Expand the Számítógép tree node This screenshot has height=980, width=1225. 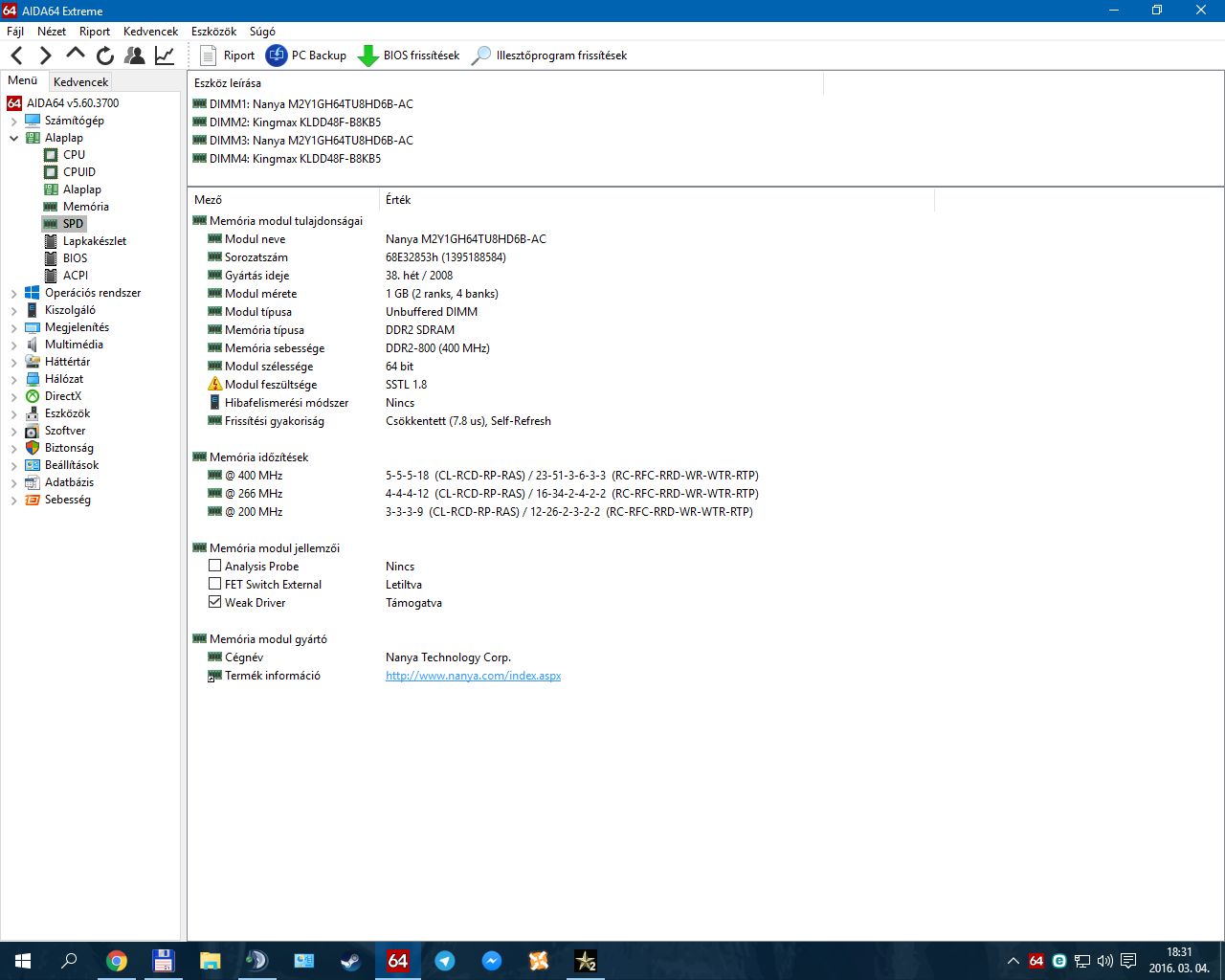pos(14,121)
